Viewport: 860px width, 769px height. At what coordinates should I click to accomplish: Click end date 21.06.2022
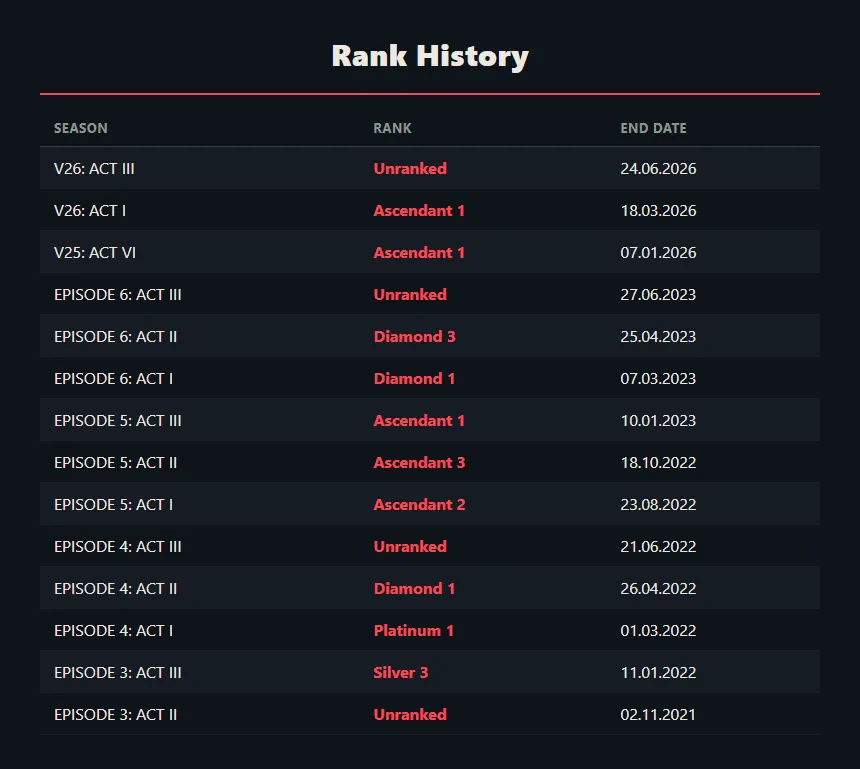(658, 547)
